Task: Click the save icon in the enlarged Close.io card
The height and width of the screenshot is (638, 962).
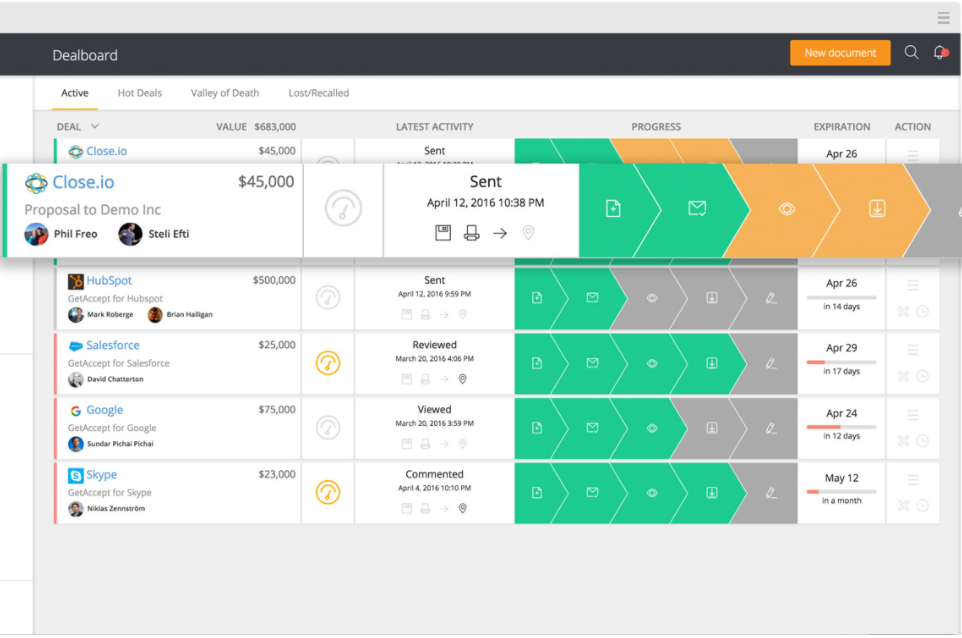Action: [443, 233]
